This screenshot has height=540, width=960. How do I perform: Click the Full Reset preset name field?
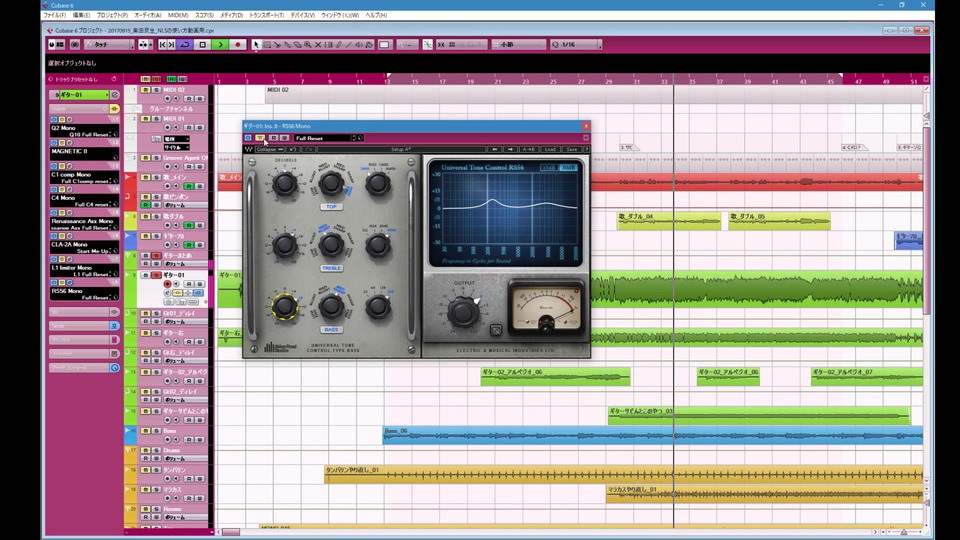tap(324, 138)
